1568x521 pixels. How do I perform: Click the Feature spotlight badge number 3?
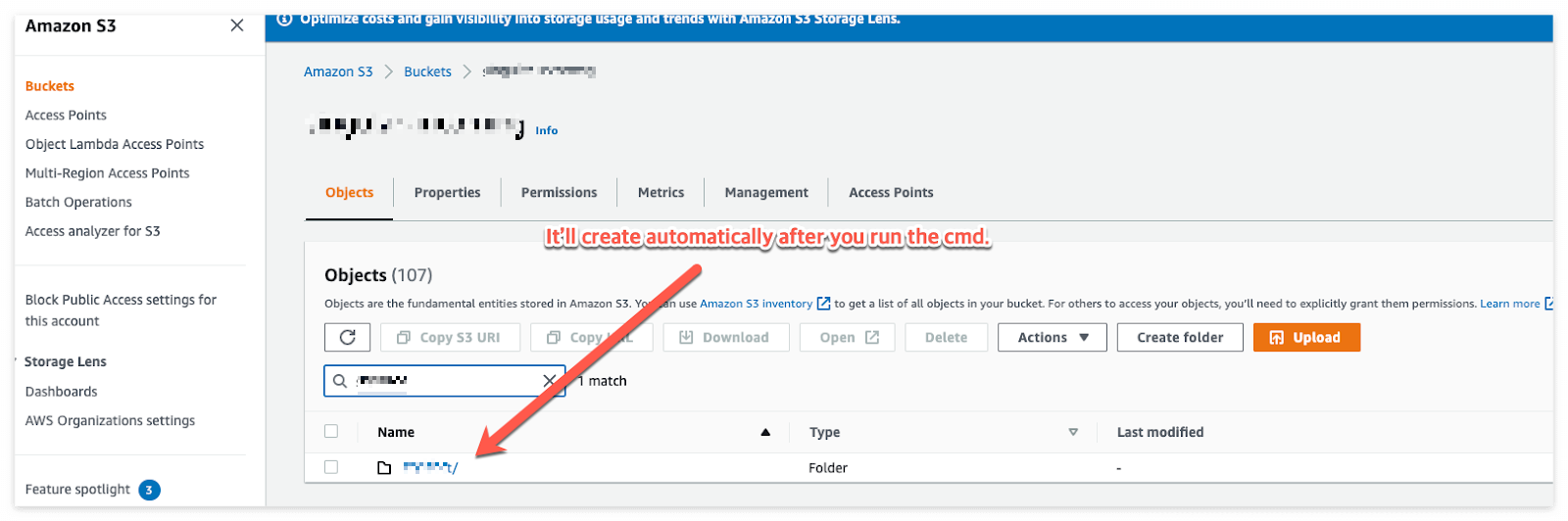tap(150, 490)
